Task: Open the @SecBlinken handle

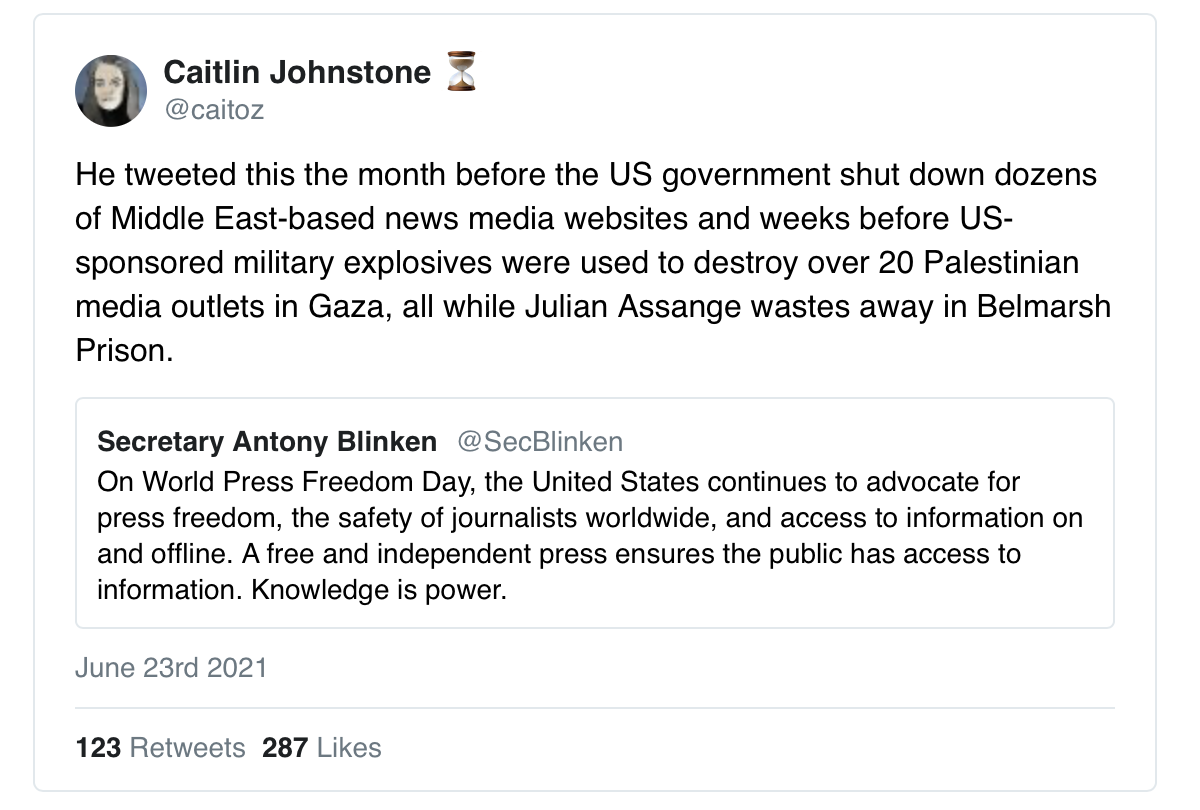Action: point(540,442)
